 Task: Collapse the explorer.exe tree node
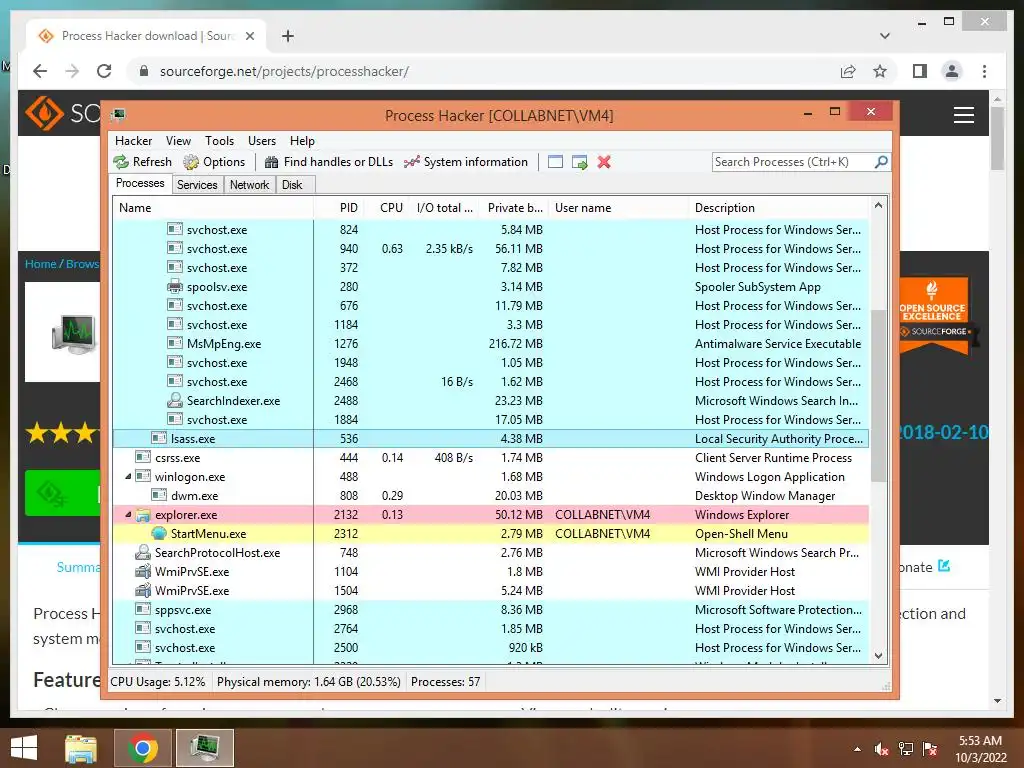(x=128, y=515)
